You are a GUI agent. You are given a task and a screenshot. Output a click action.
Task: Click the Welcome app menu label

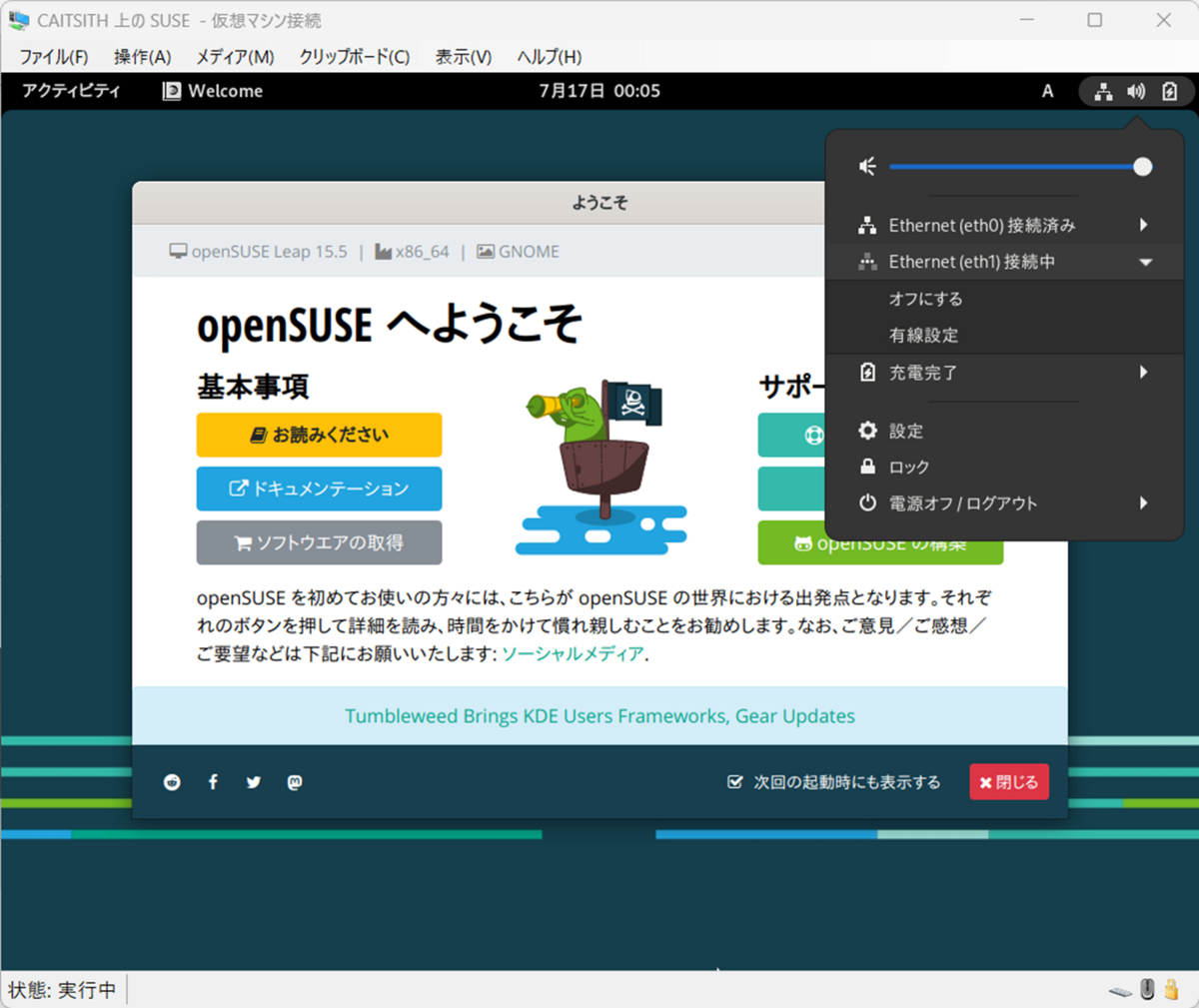pyautogui.click(x=226, y=91)
